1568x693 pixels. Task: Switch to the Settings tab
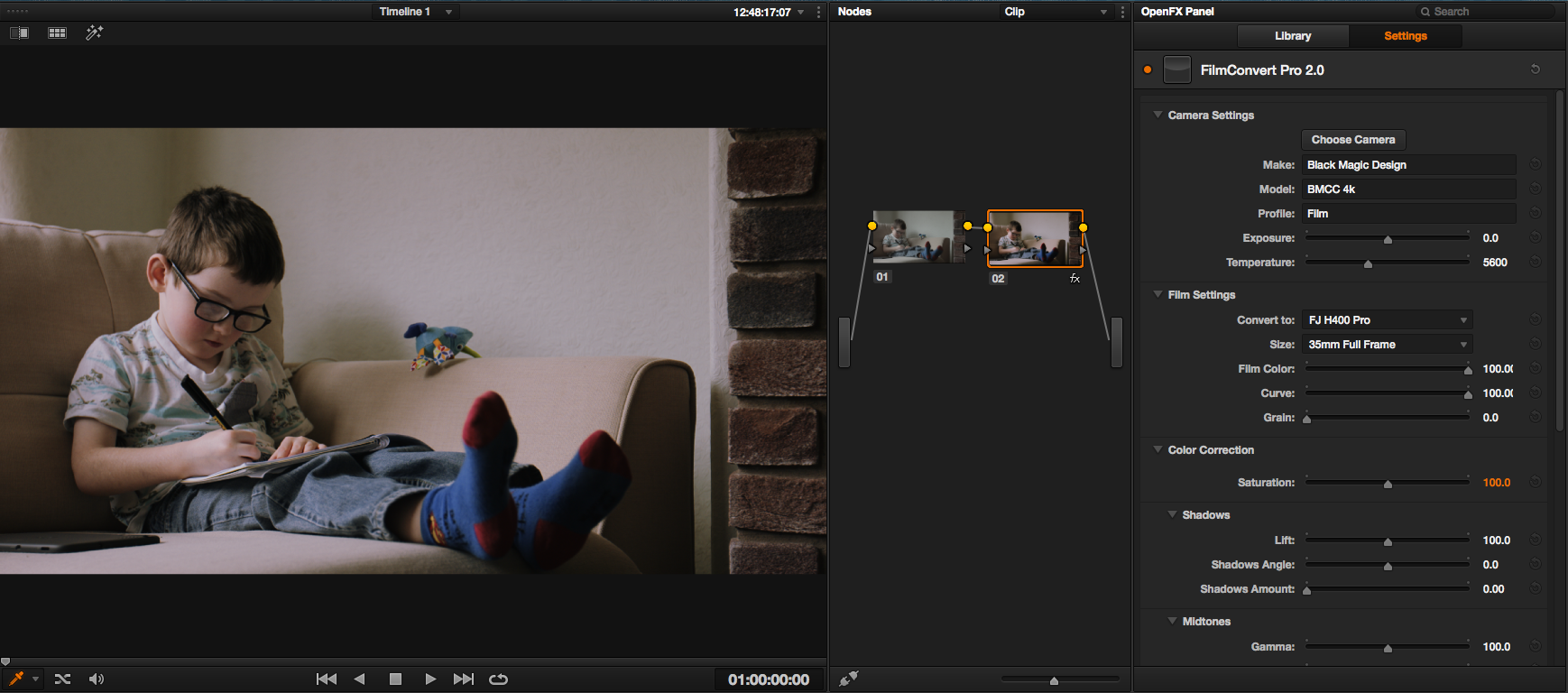click(1405, 36)
